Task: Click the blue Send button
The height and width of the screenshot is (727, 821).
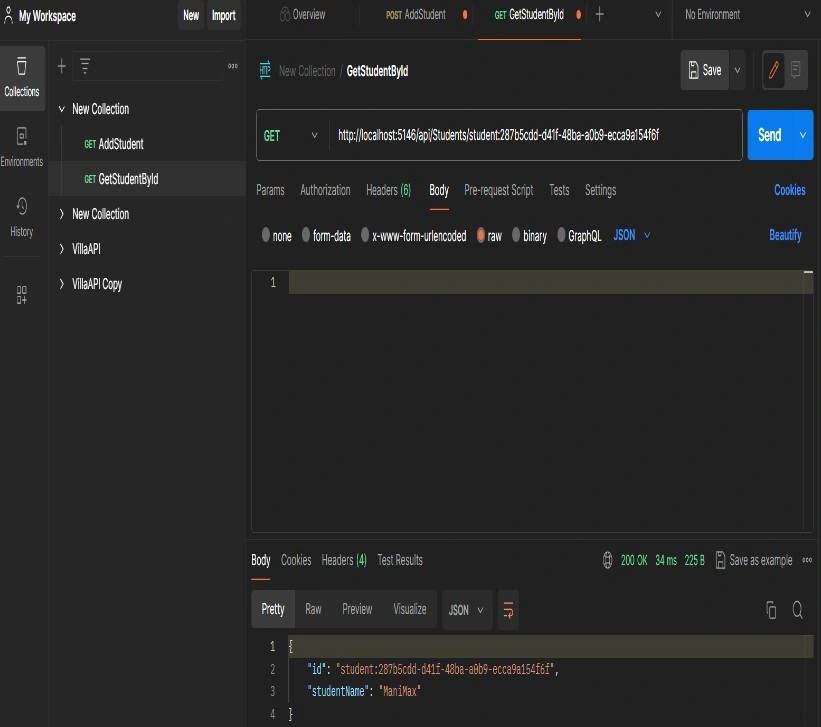Action: click(770, 135)
